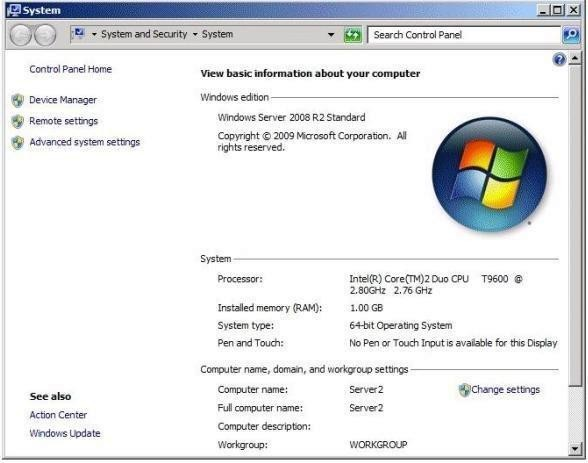
Task: Click the computer icon in address bar
Action: click(79, 34)
